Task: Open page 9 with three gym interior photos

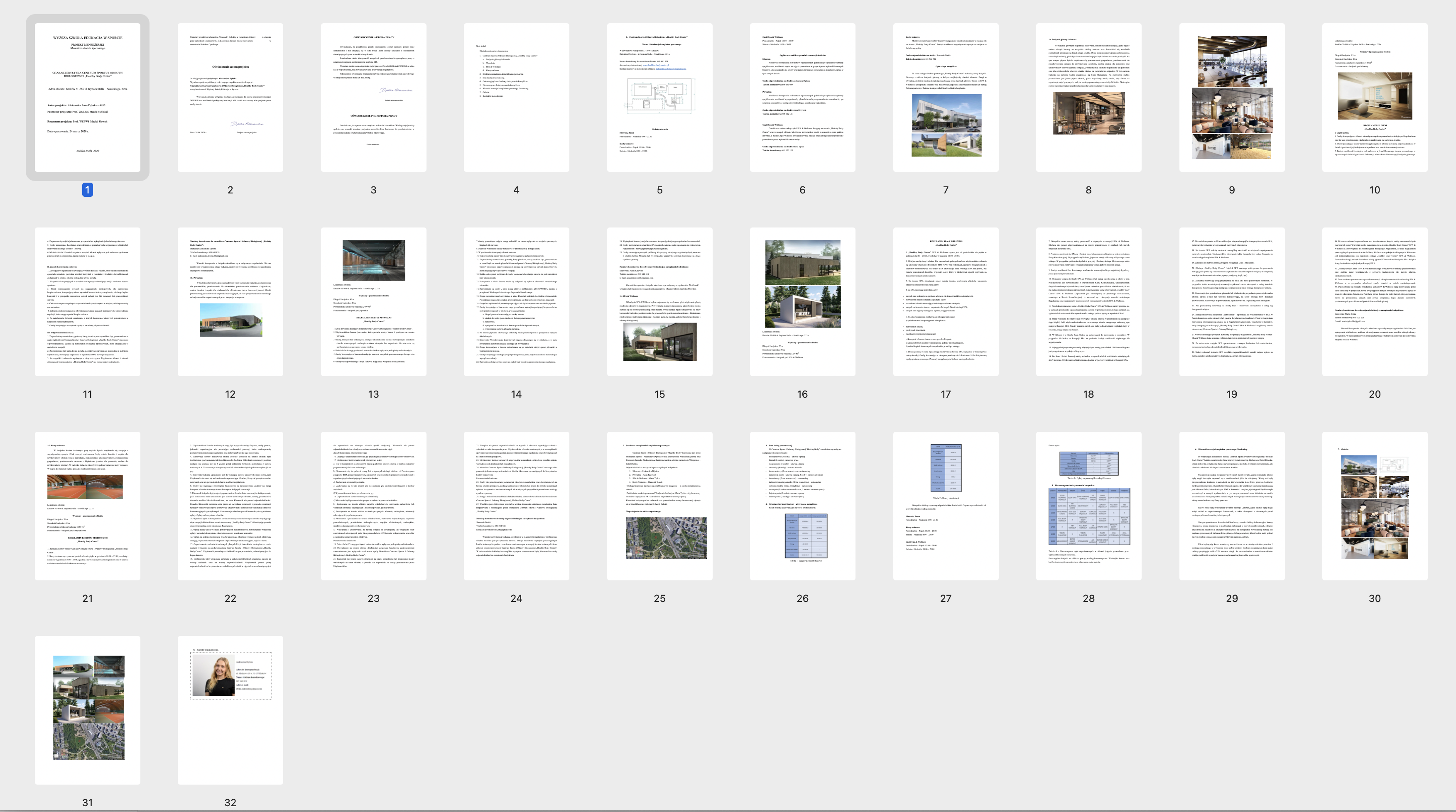Action: click(x=1231, y=97)
